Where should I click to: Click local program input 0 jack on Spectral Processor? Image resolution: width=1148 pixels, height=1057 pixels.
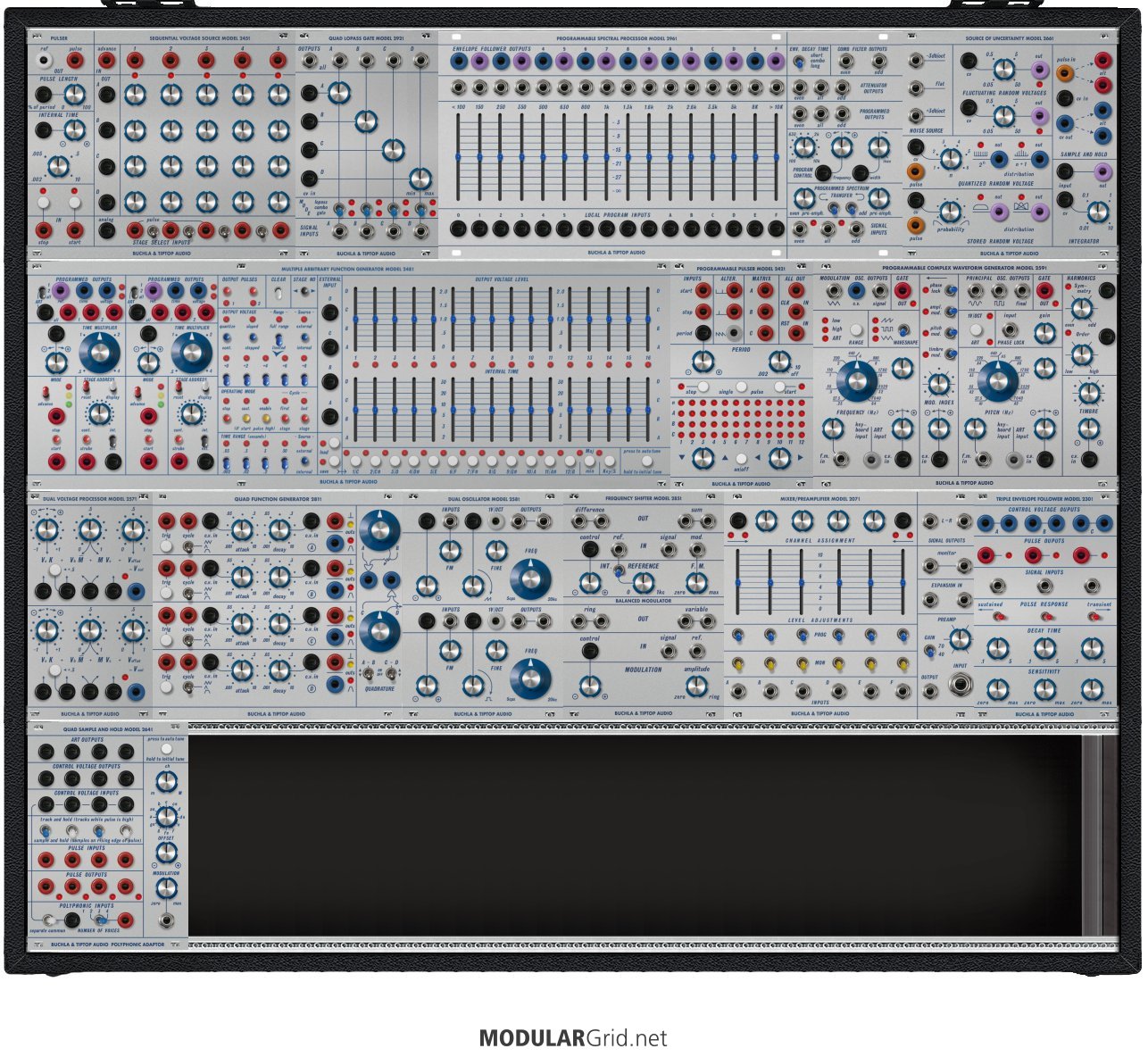coord(459,229)
